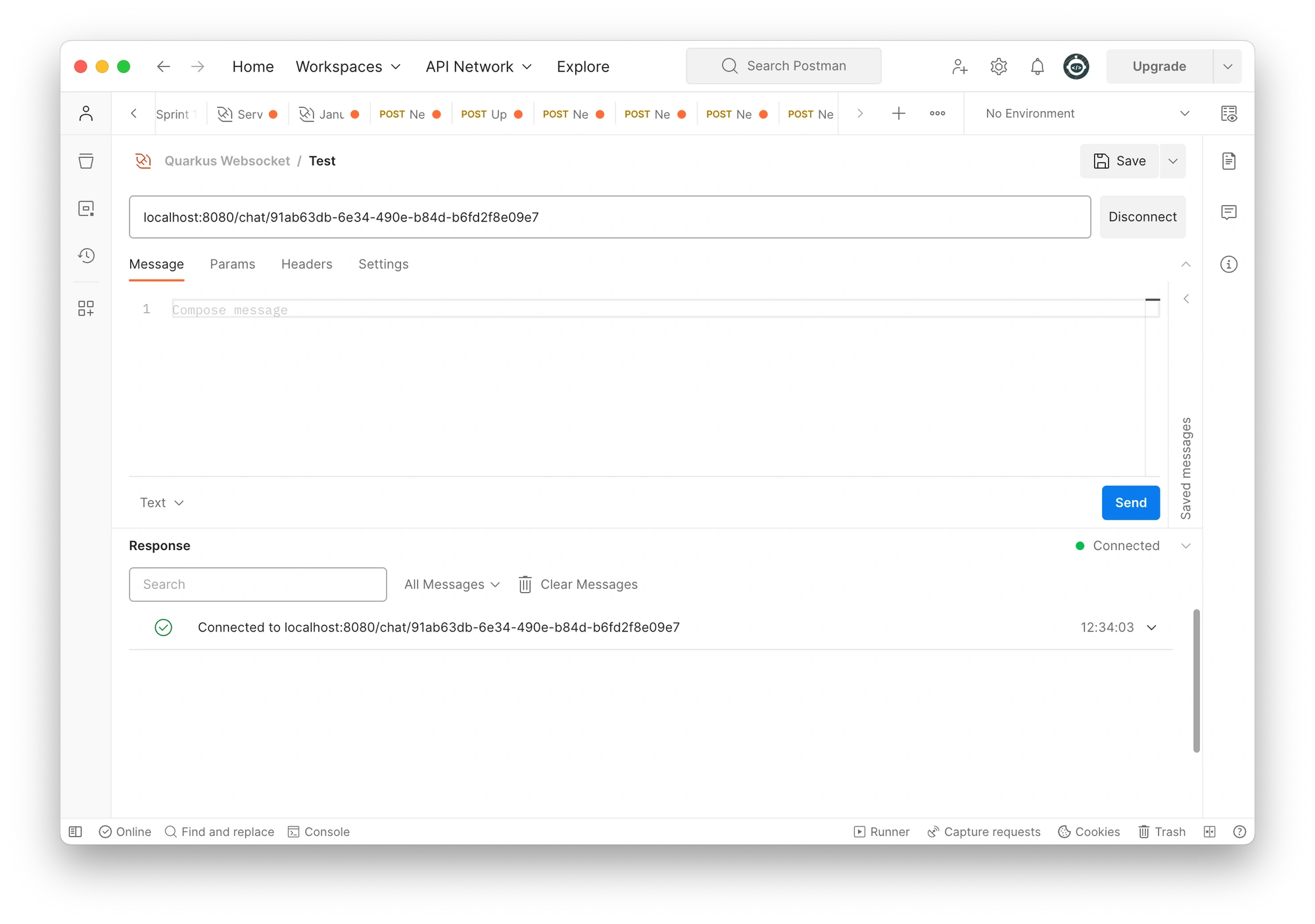Open the Runner
This screenshot has height=924, width=1315.
(882, 832)
